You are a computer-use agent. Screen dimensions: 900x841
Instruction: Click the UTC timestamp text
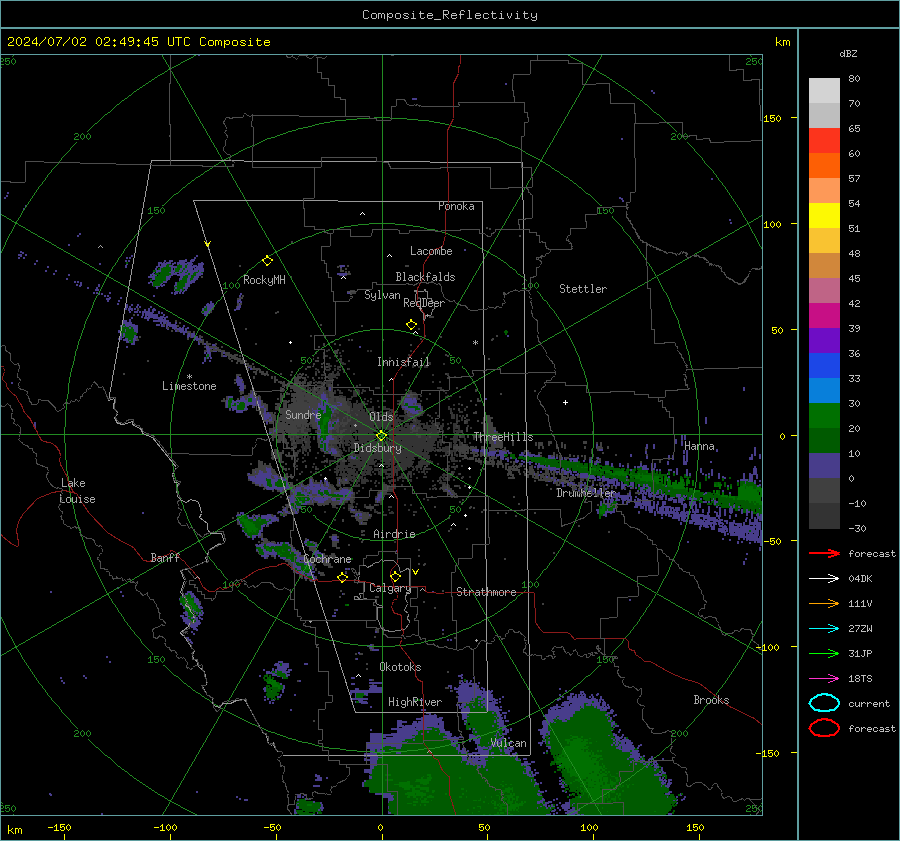139,42
